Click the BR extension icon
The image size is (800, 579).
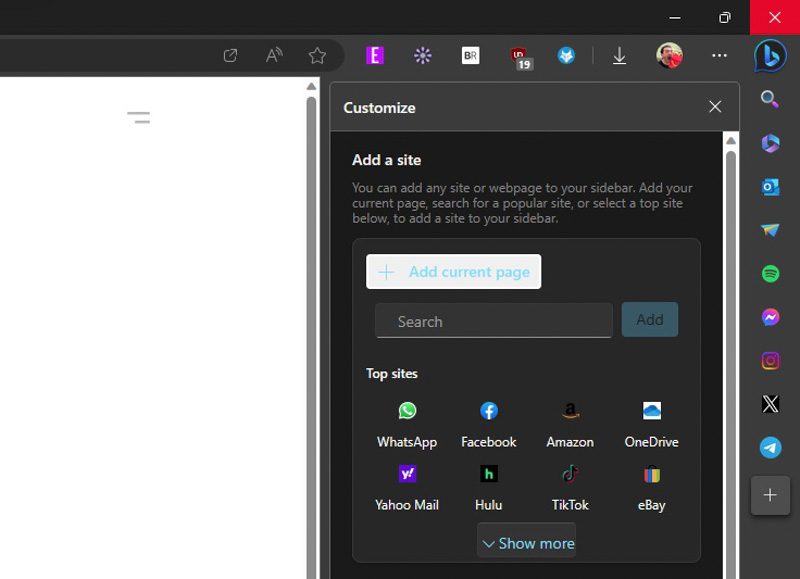point(470,55)
